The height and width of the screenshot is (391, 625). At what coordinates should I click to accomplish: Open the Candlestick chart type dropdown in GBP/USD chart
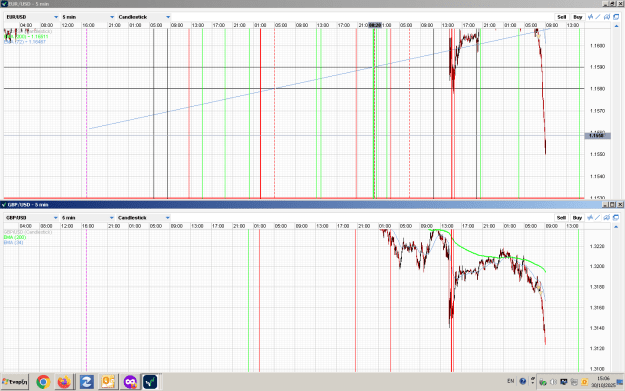click(143, 218)
